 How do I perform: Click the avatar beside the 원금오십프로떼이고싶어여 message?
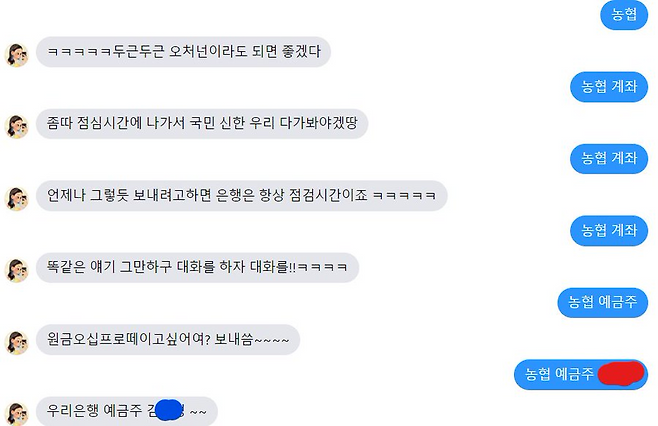[16, 343]
